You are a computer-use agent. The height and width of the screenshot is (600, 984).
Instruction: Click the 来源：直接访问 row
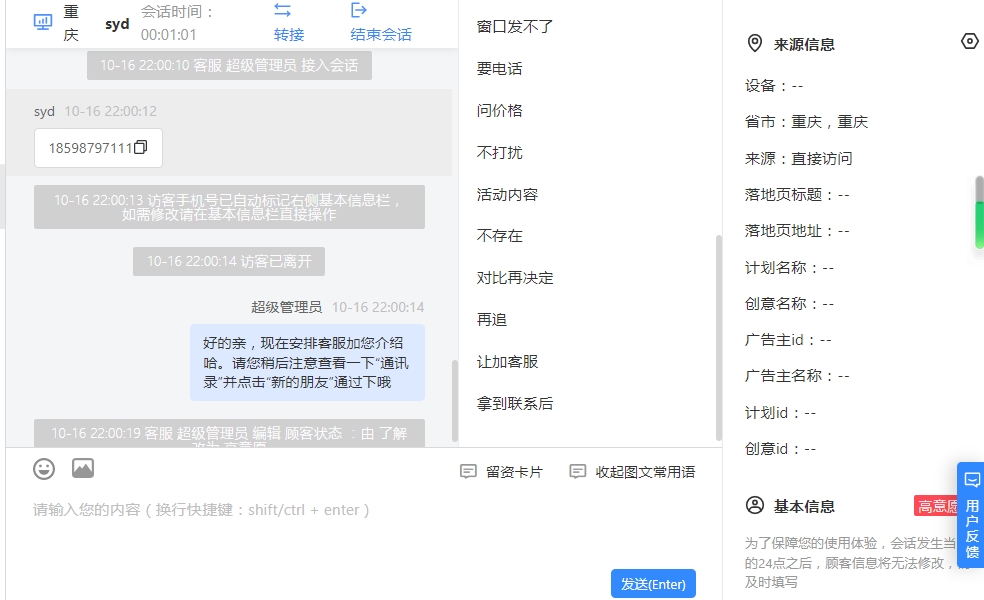click(x=799, y=158)
